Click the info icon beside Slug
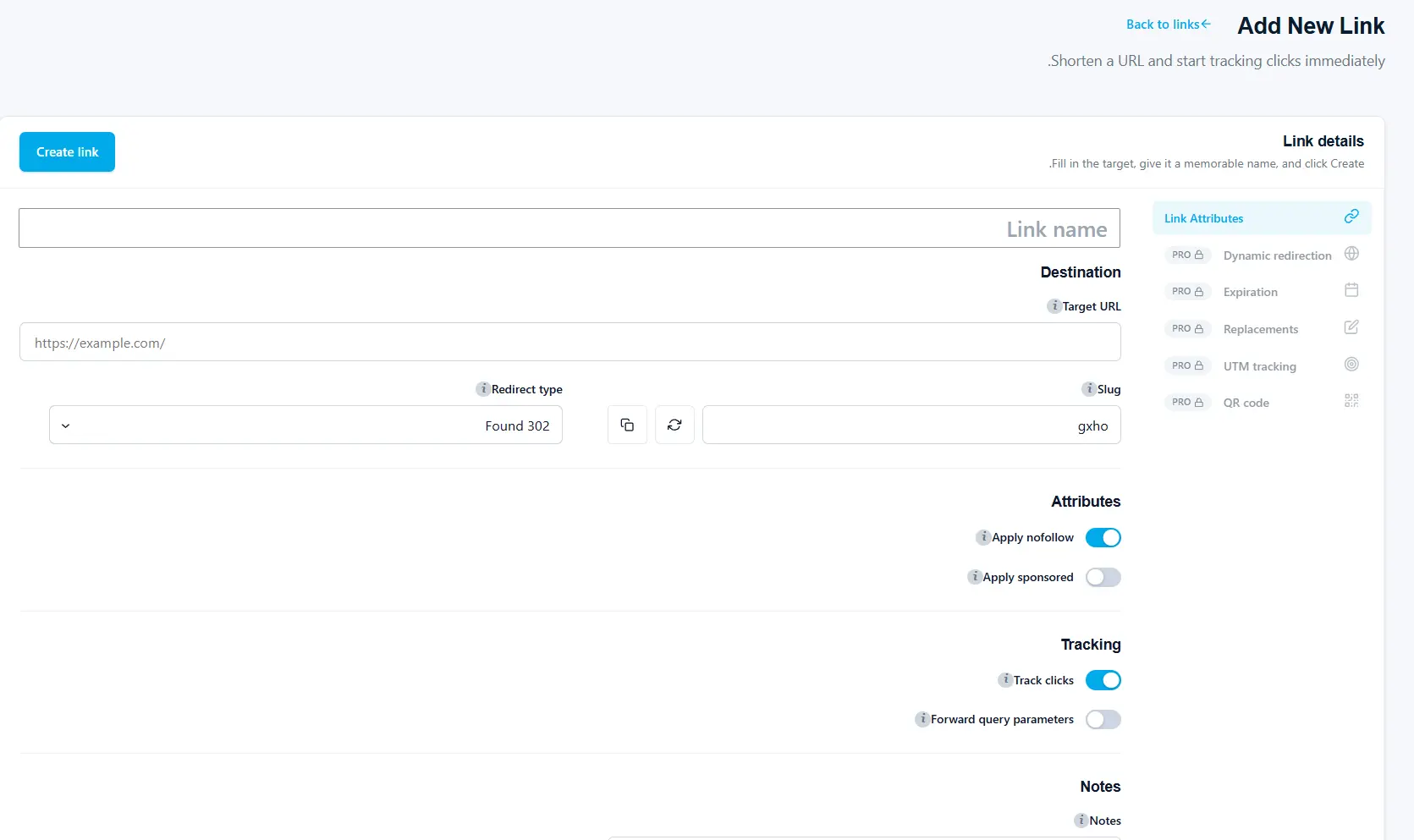 coord(1089,389)
